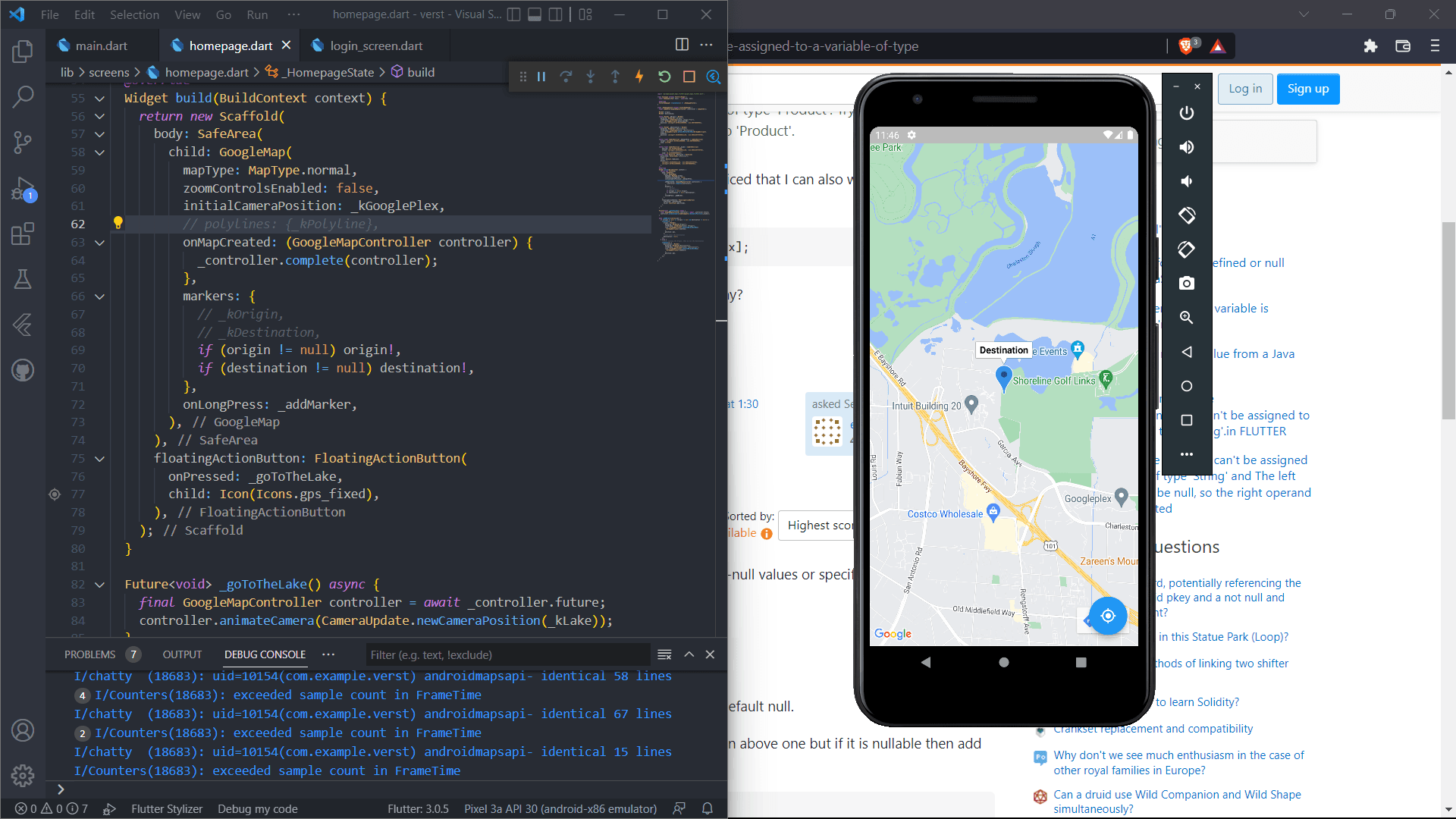Take emulator screenshot with camera icon
The width and height of the screenshot is (1456, 819).
pos(1187,284)
